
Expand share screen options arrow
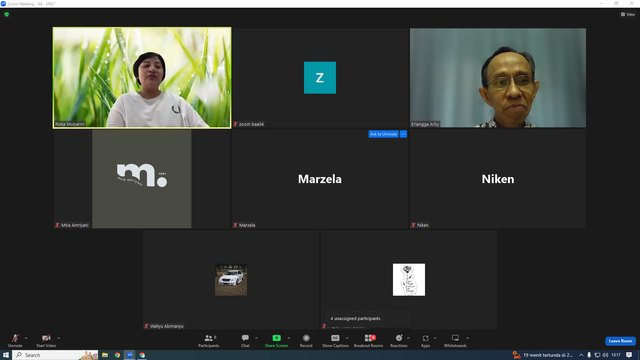(x=289, y=338)
